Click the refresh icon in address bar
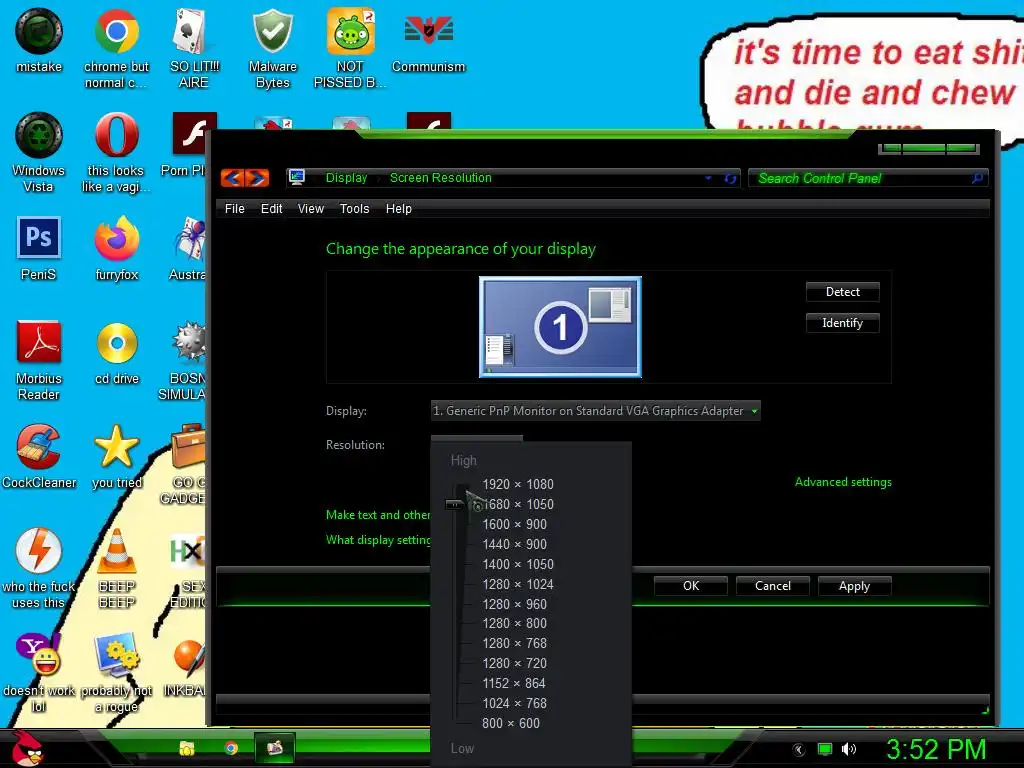 point(730,178)
